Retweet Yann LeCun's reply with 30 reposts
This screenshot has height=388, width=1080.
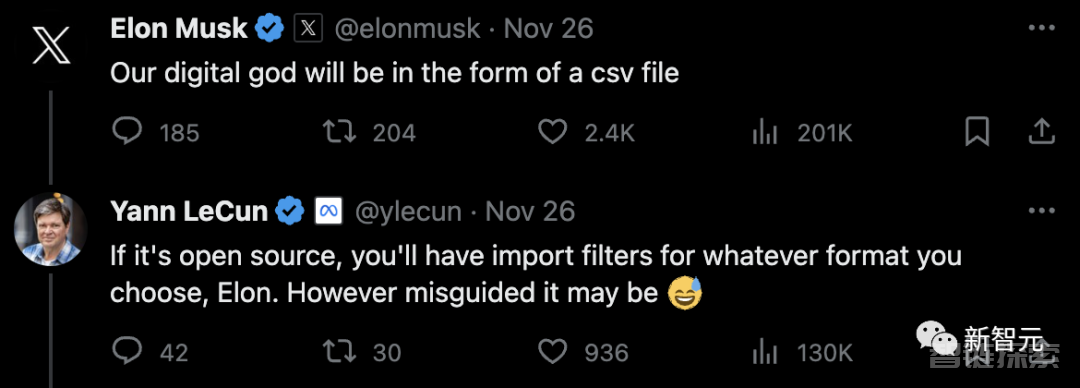point(340,352)
